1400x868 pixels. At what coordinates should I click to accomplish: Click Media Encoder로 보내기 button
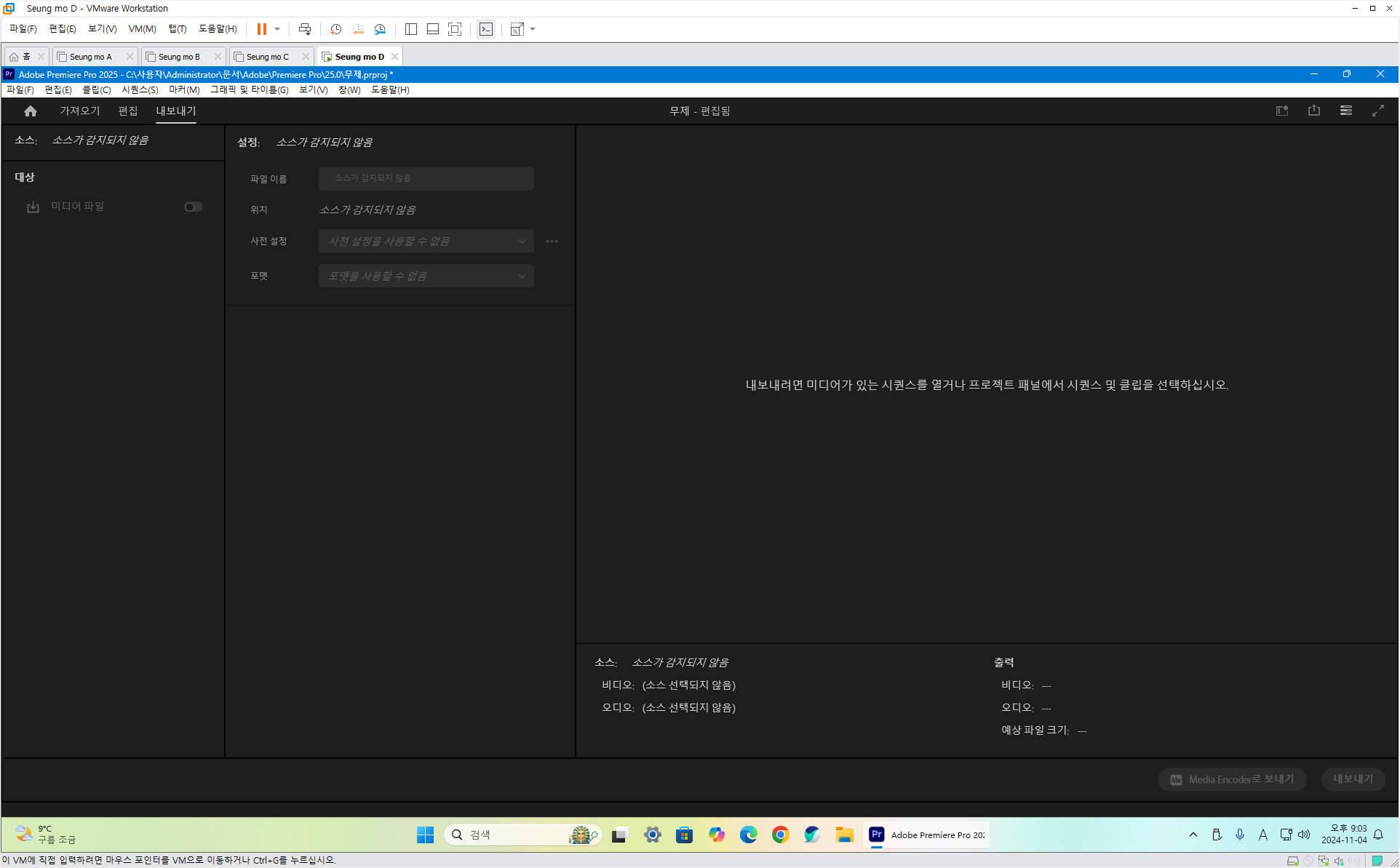point(1231,779)
